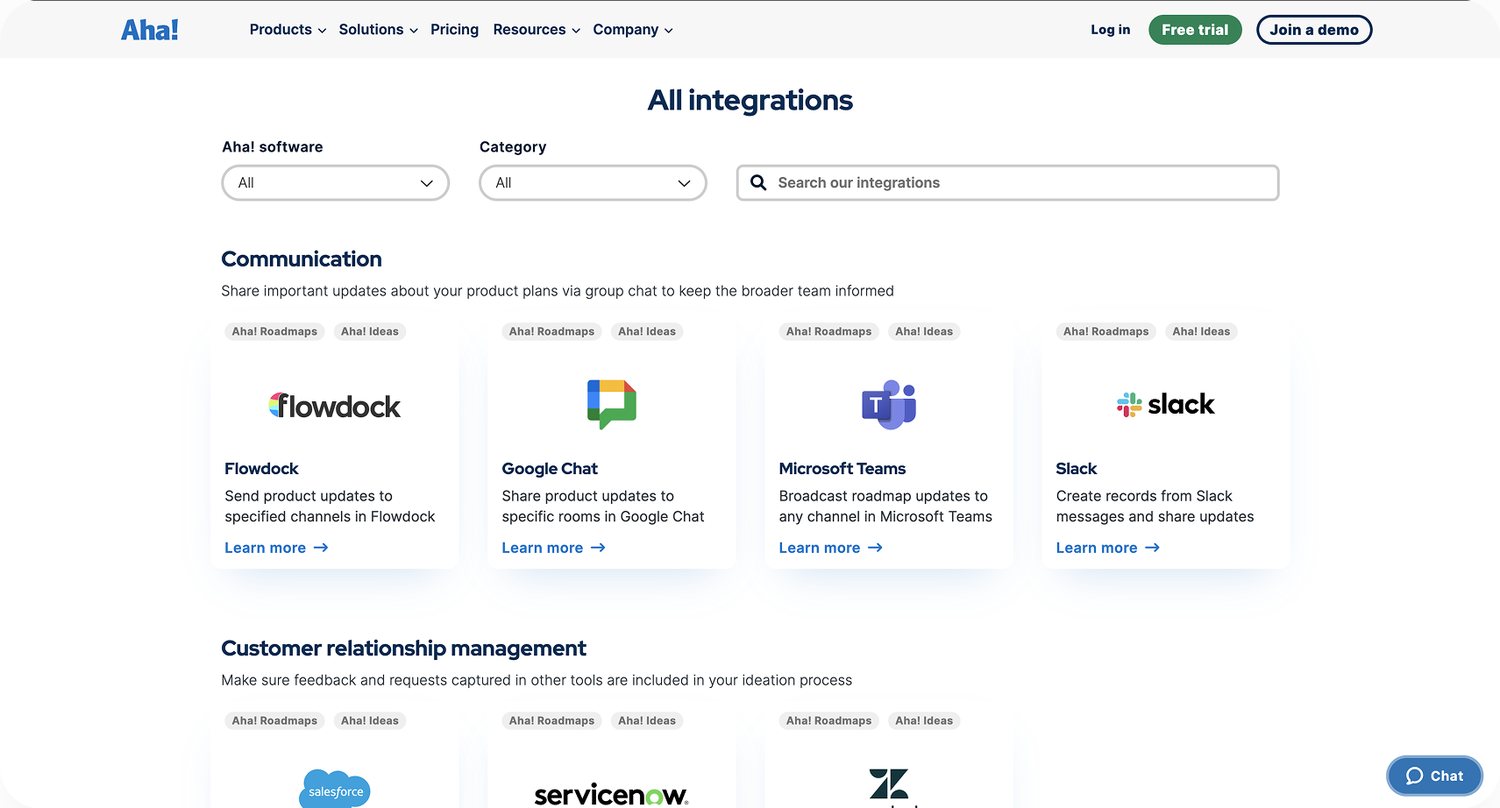The image size is (1500, 808).
Task: Click the Aha! Roadmaps tag on Flowdock card
Action: tap(274, 331)
